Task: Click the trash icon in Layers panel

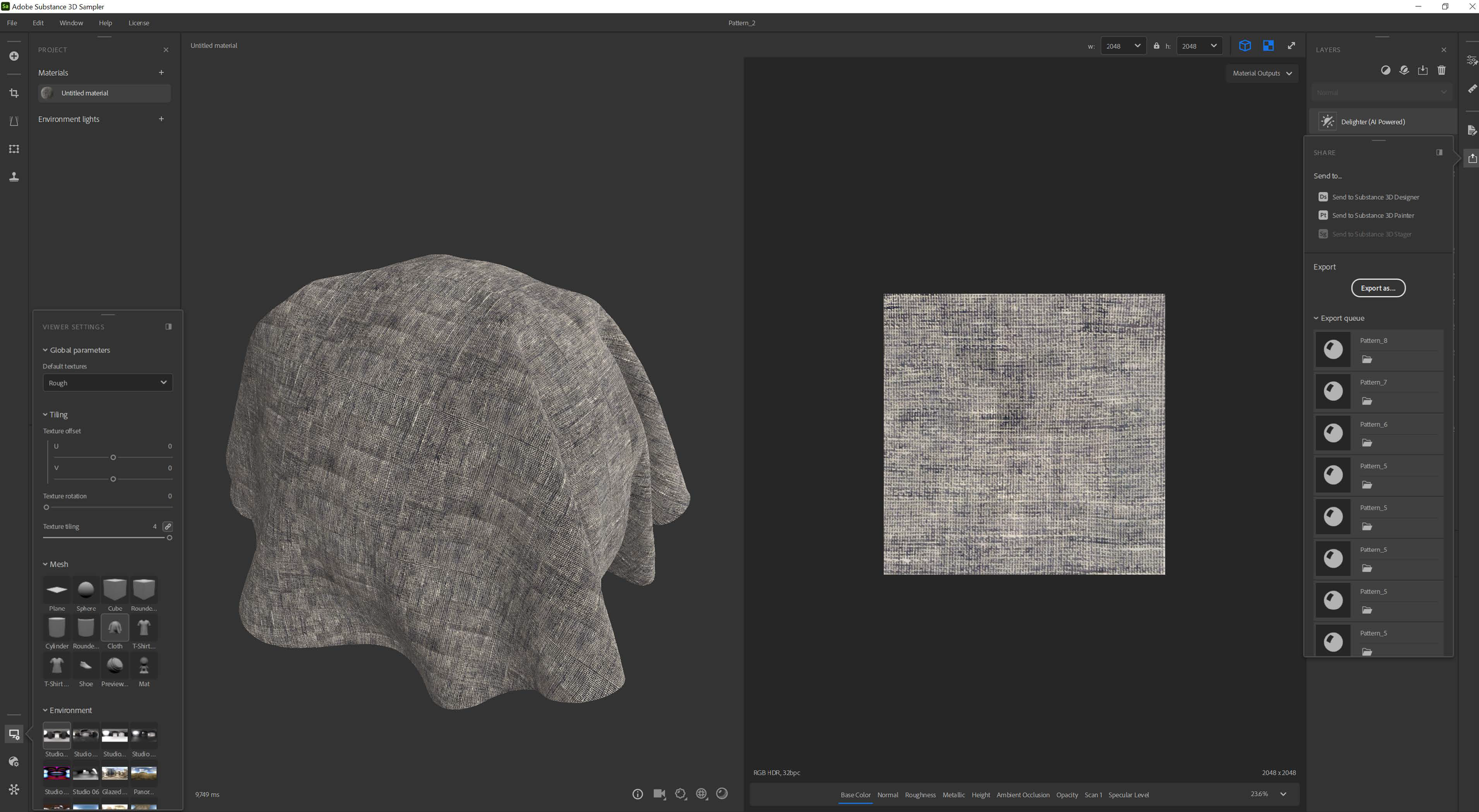Action: pos(1441,70)
